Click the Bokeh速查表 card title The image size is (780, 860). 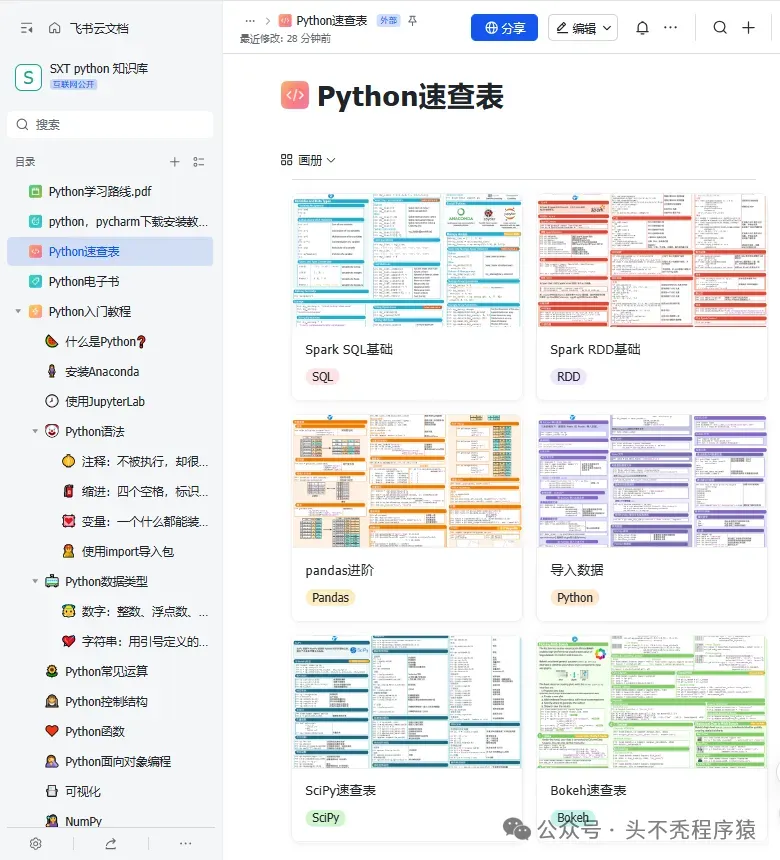pyautogui.click(x=588, y=790)
